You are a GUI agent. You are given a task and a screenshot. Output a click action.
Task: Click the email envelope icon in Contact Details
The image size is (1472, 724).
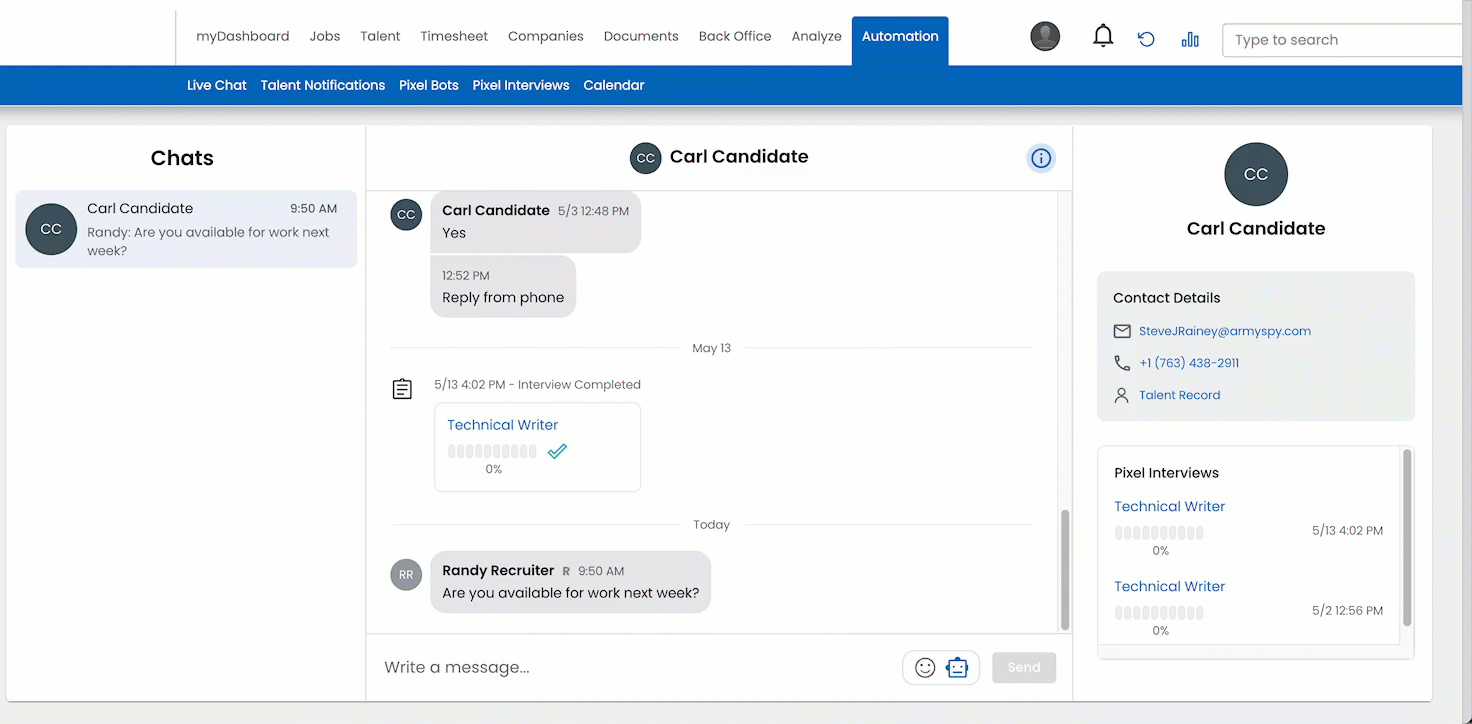pyautogui.click(x=1122, y=331)
